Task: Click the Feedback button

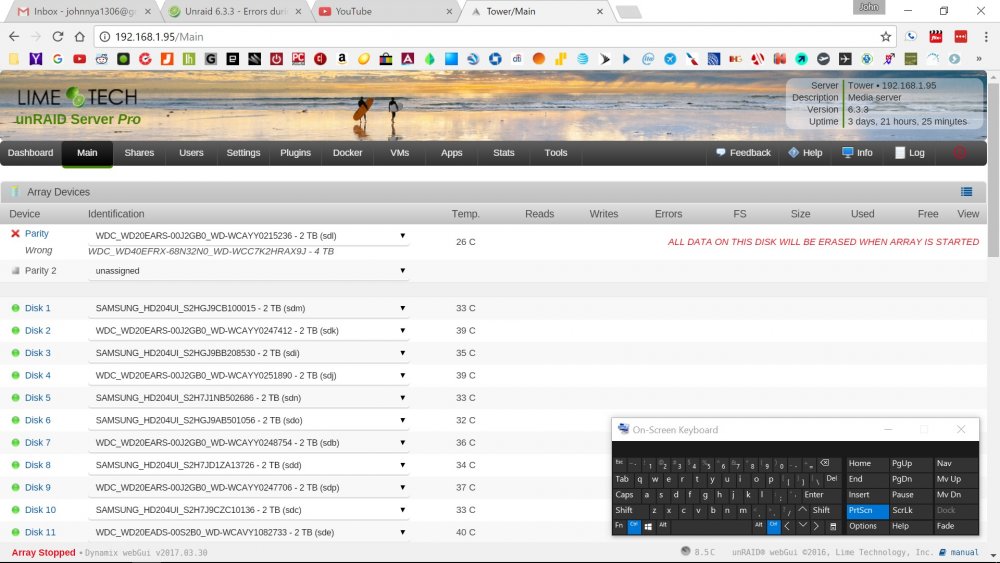Action: 743,153
